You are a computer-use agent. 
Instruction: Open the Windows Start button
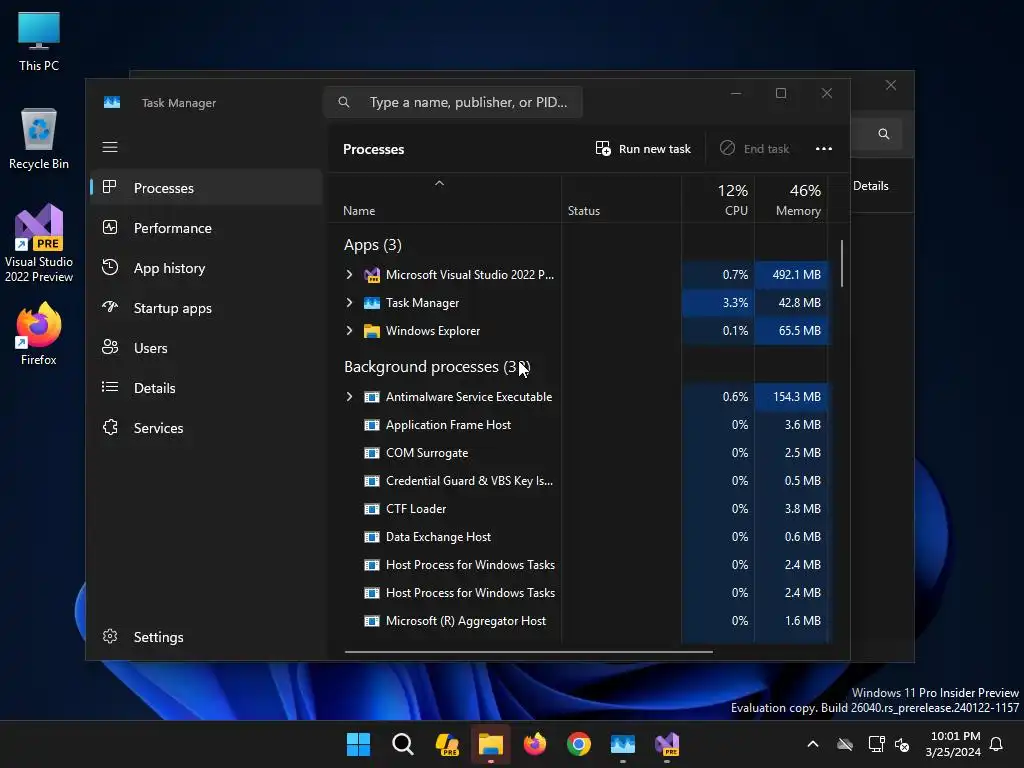click(358, 744)
